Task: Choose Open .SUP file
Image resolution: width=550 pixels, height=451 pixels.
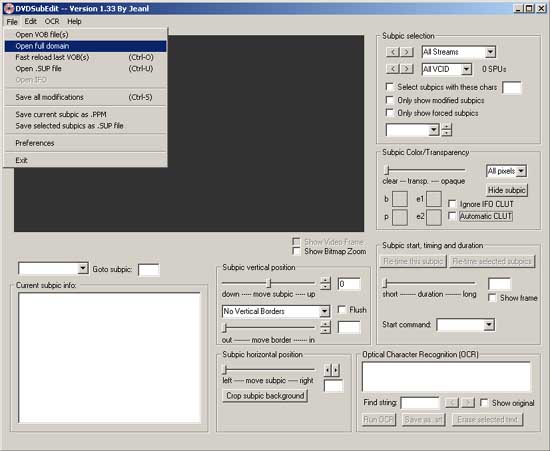Action: (x=86, y=68)
